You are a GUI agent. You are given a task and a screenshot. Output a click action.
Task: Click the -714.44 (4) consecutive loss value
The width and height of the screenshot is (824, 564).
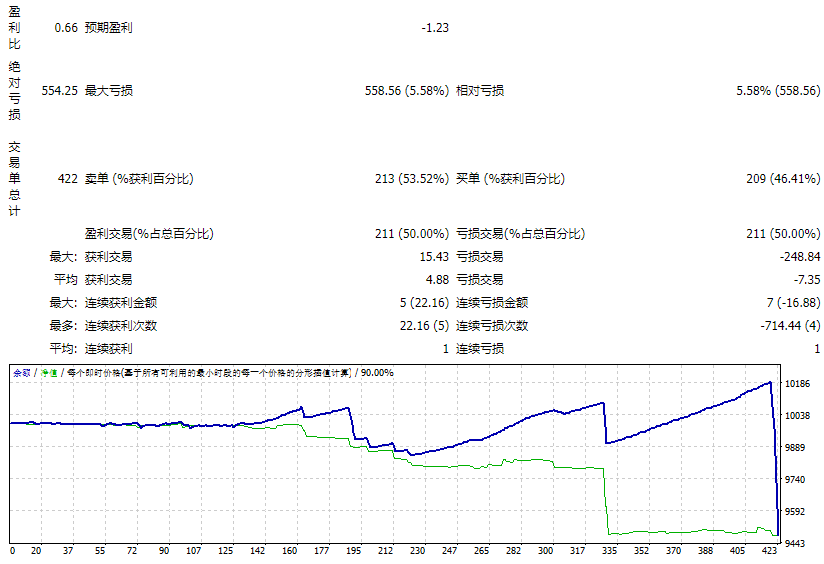pos(790,326)
